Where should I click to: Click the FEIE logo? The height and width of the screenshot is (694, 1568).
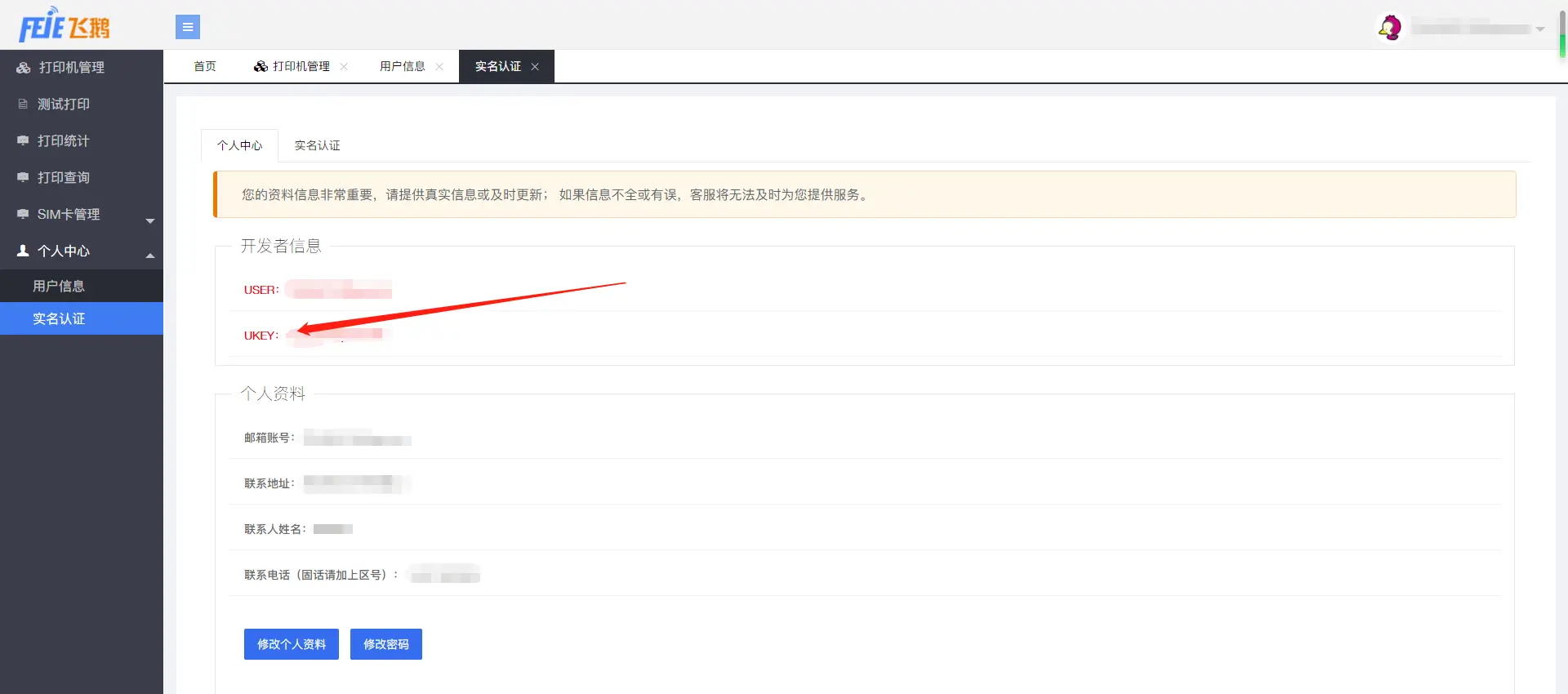65,24
